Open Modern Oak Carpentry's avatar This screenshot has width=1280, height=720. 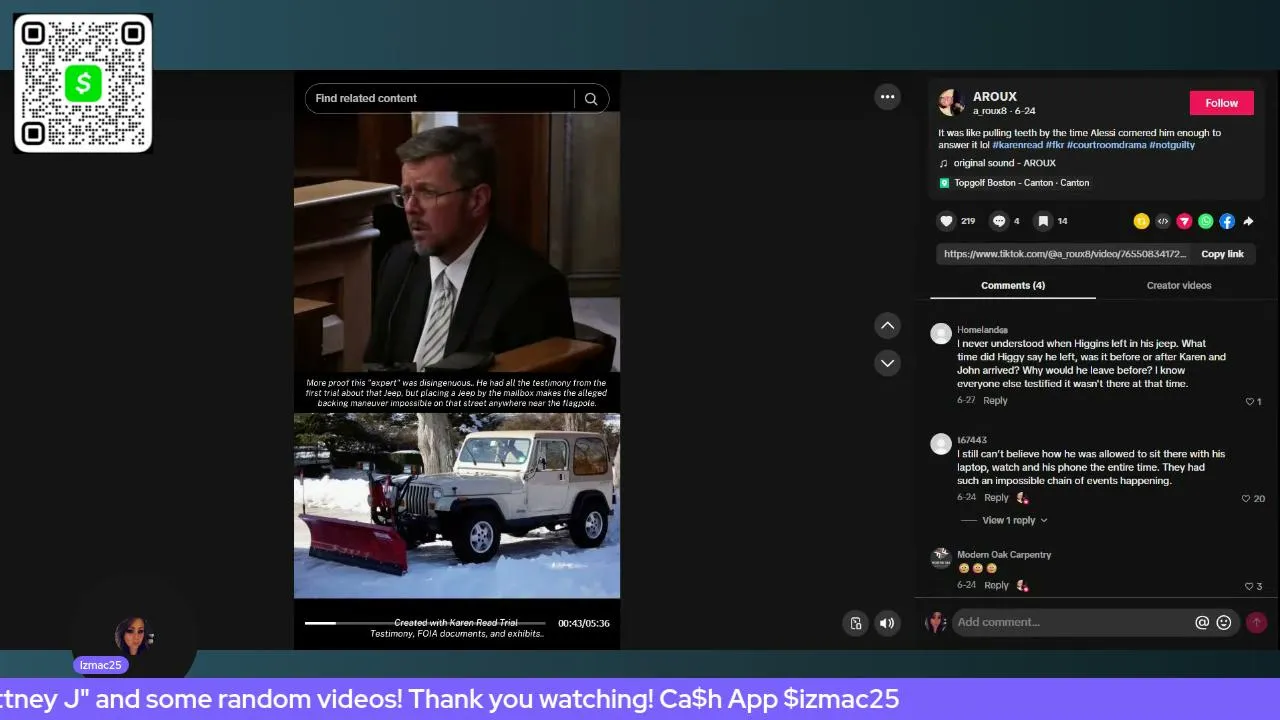coord(940,558)
